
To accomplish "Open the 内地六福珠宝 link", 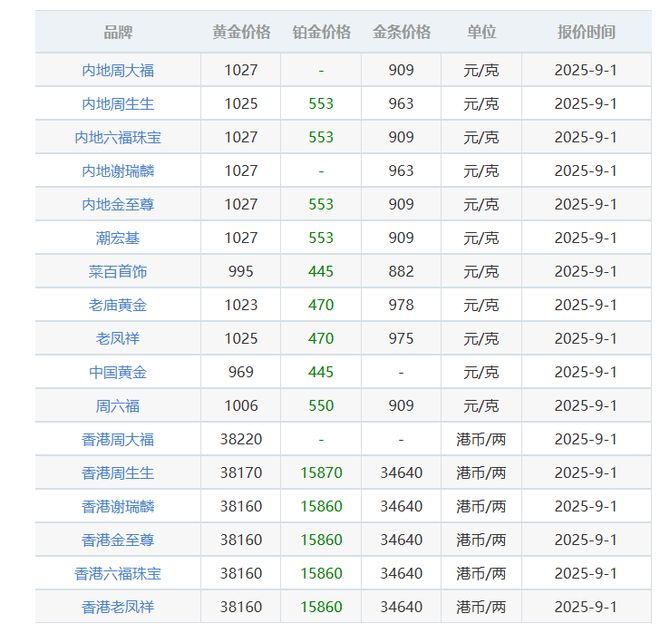I will pyautogui.click(x=118, y=138).
